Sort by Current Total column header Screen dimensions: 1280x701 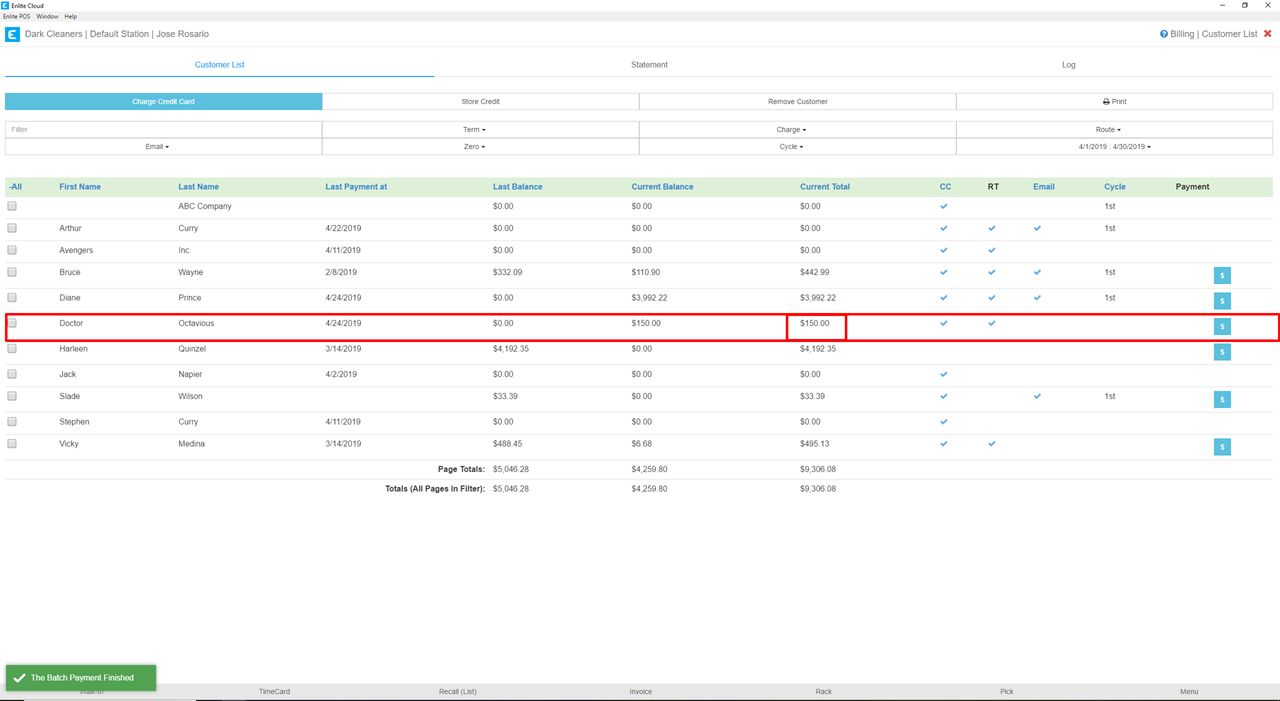[x=825, y=187]
